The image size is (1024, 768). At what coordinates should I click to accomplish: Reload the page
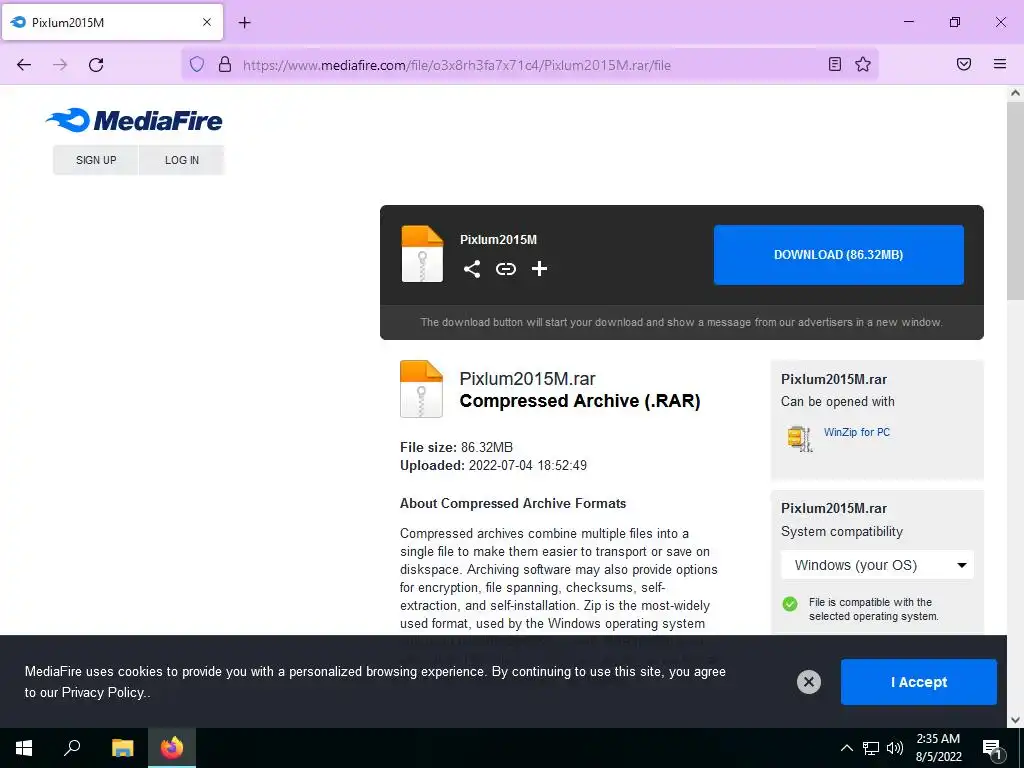96,65
